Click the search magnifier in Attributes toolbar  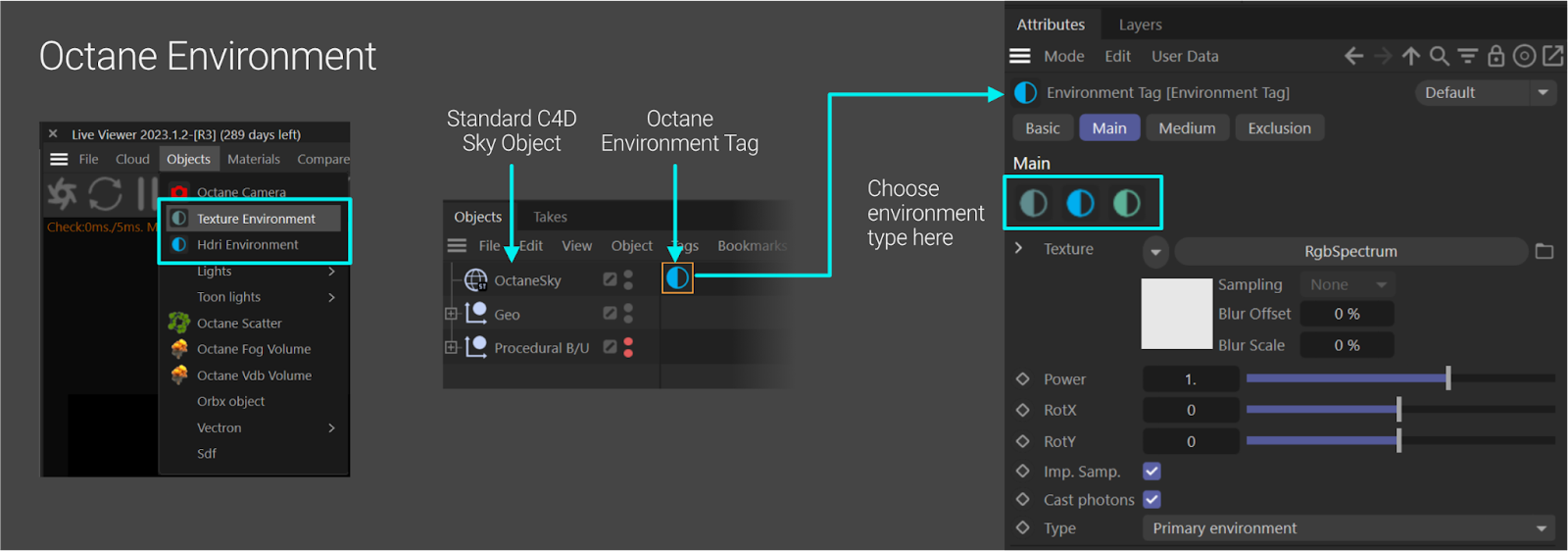(1439, 56)
